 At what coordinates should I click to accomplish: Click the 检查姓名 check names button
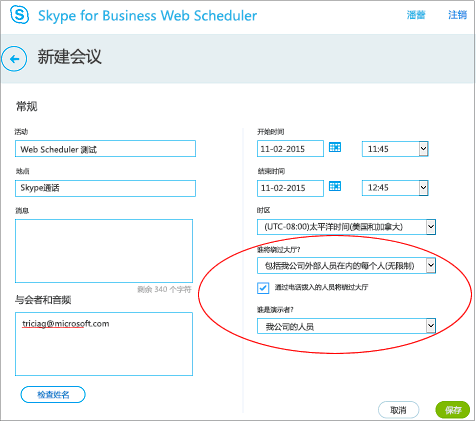[53, 395]
